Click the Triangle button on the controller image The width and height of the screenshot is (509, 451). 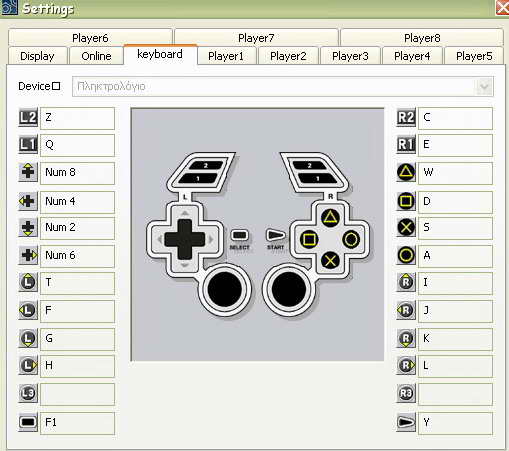point(330,218)
